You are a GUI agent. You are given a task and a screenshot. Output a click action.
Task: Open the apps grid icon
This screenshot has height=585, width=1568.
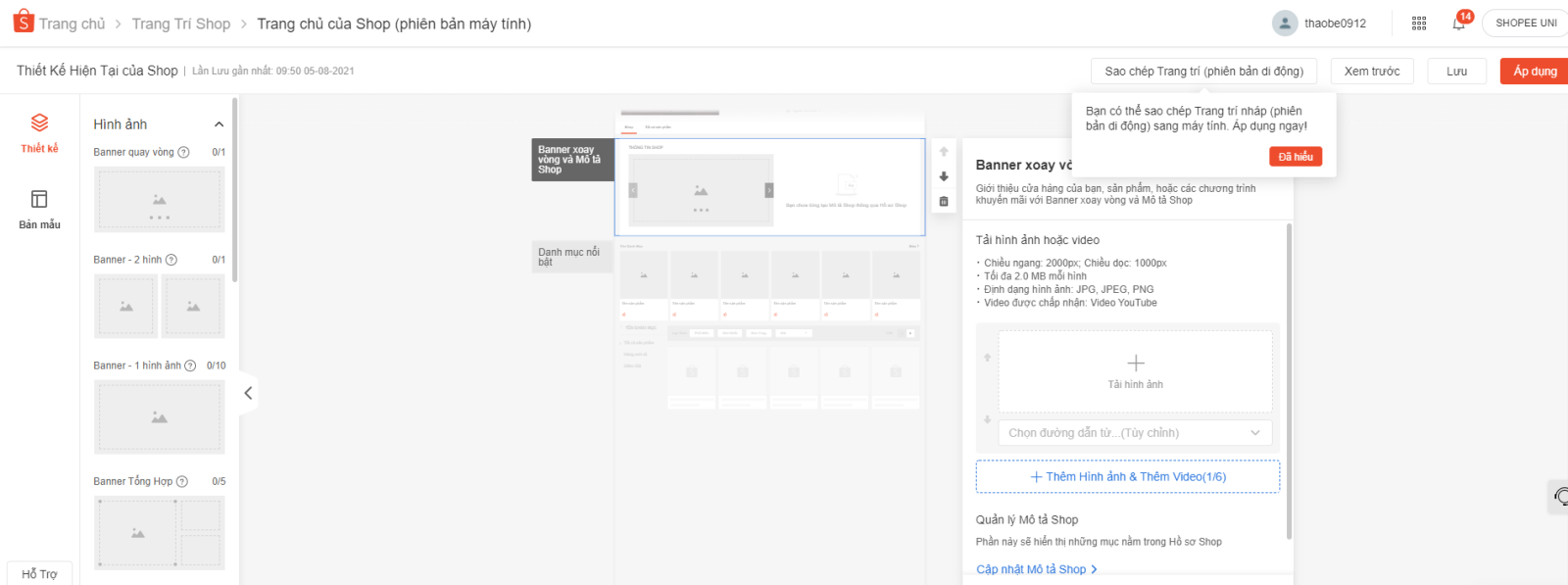point(1418,24)
